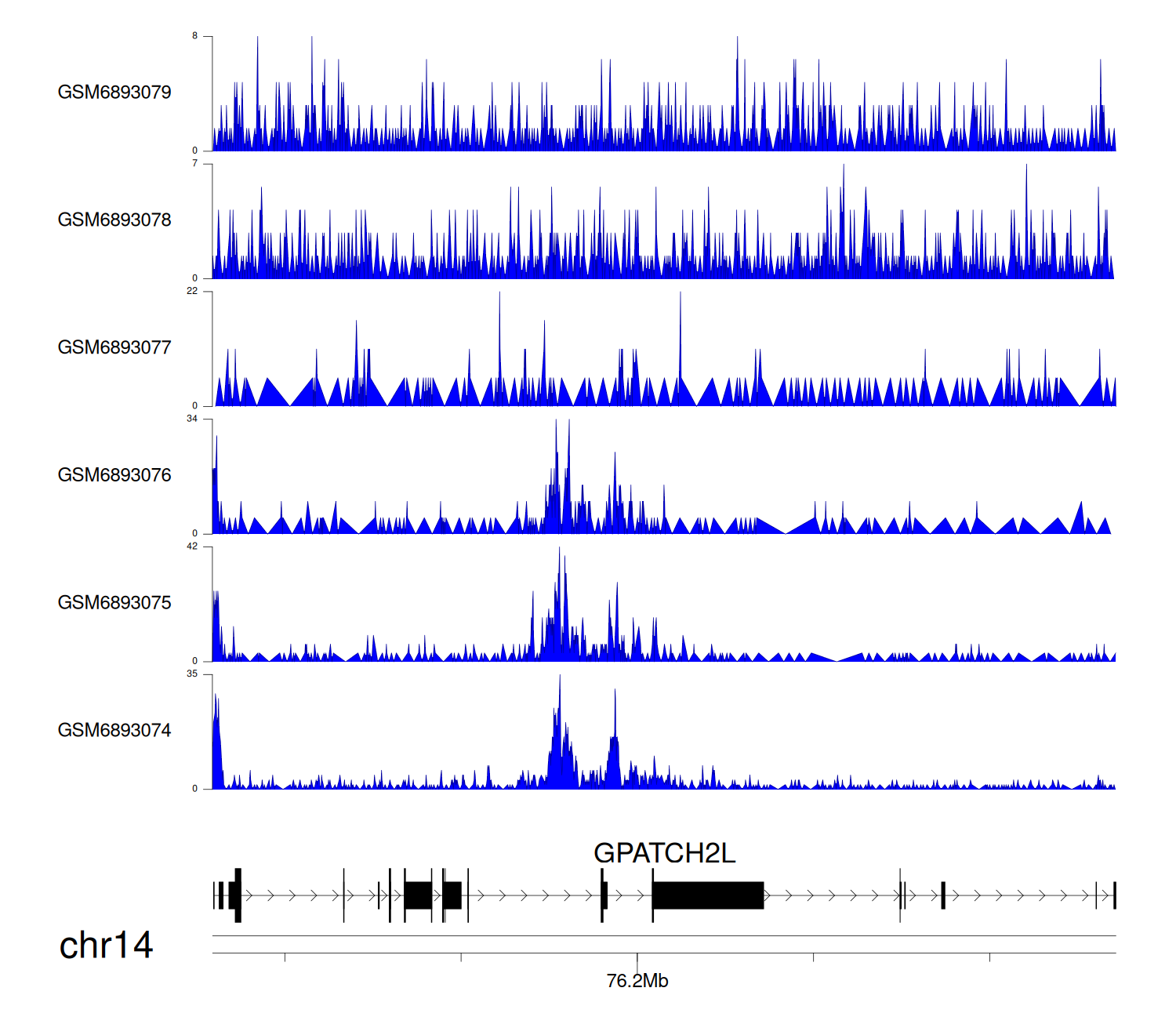Click the y-axis maximum 22 on GSM6893077
This screenshot has height=1035, width=1176.
point(192,292)
